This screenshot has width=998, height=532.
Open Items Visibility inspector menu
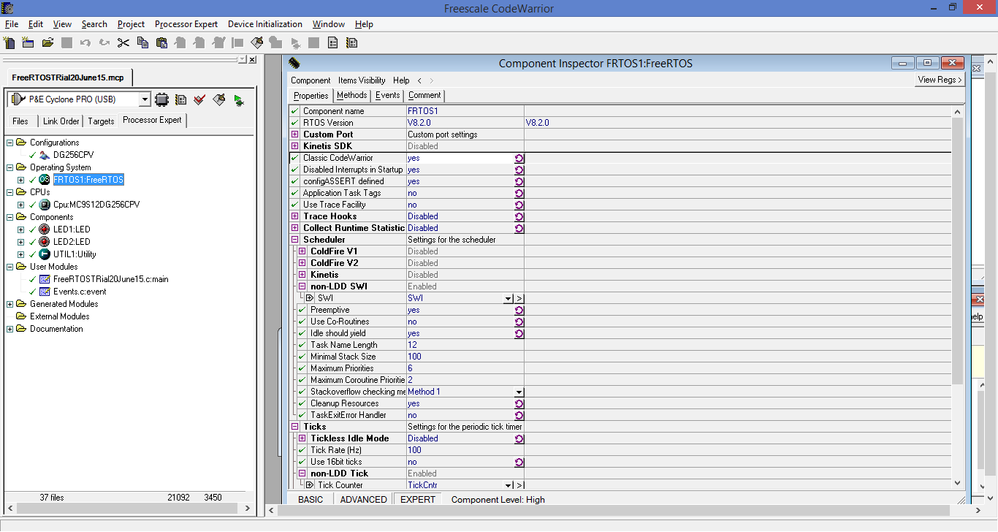(x=362, y=80)
